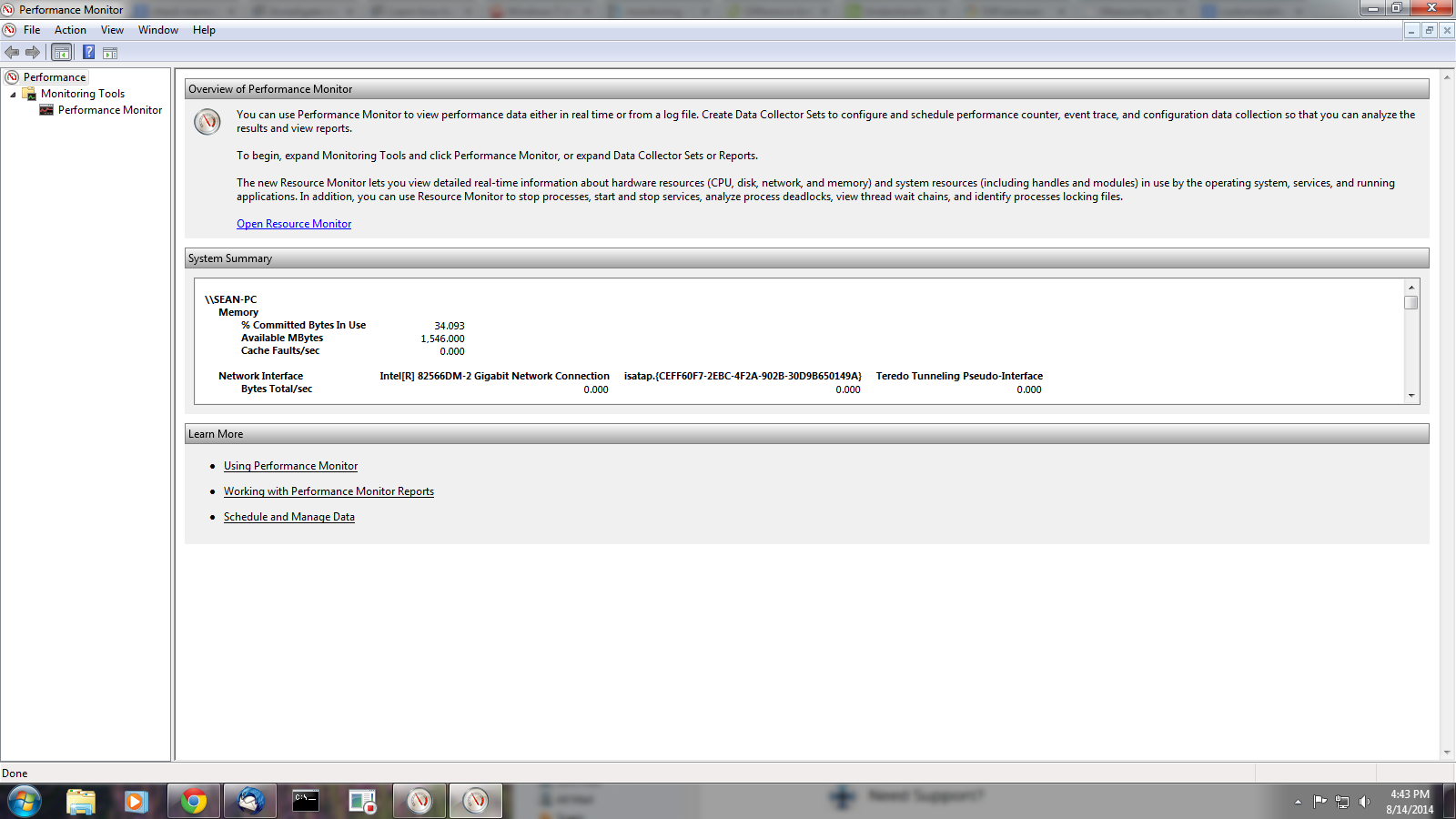Click the network tray icon

[x=1342, y=802]
